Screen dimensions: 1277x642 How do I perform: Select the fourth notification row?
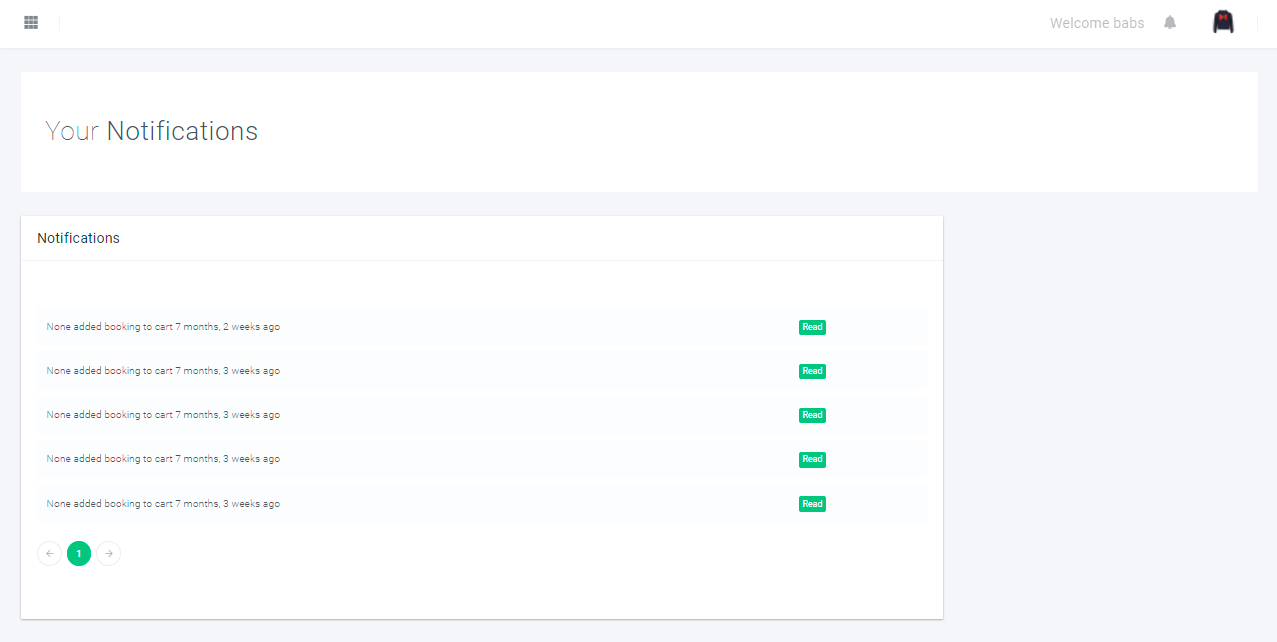coord(162,459)
